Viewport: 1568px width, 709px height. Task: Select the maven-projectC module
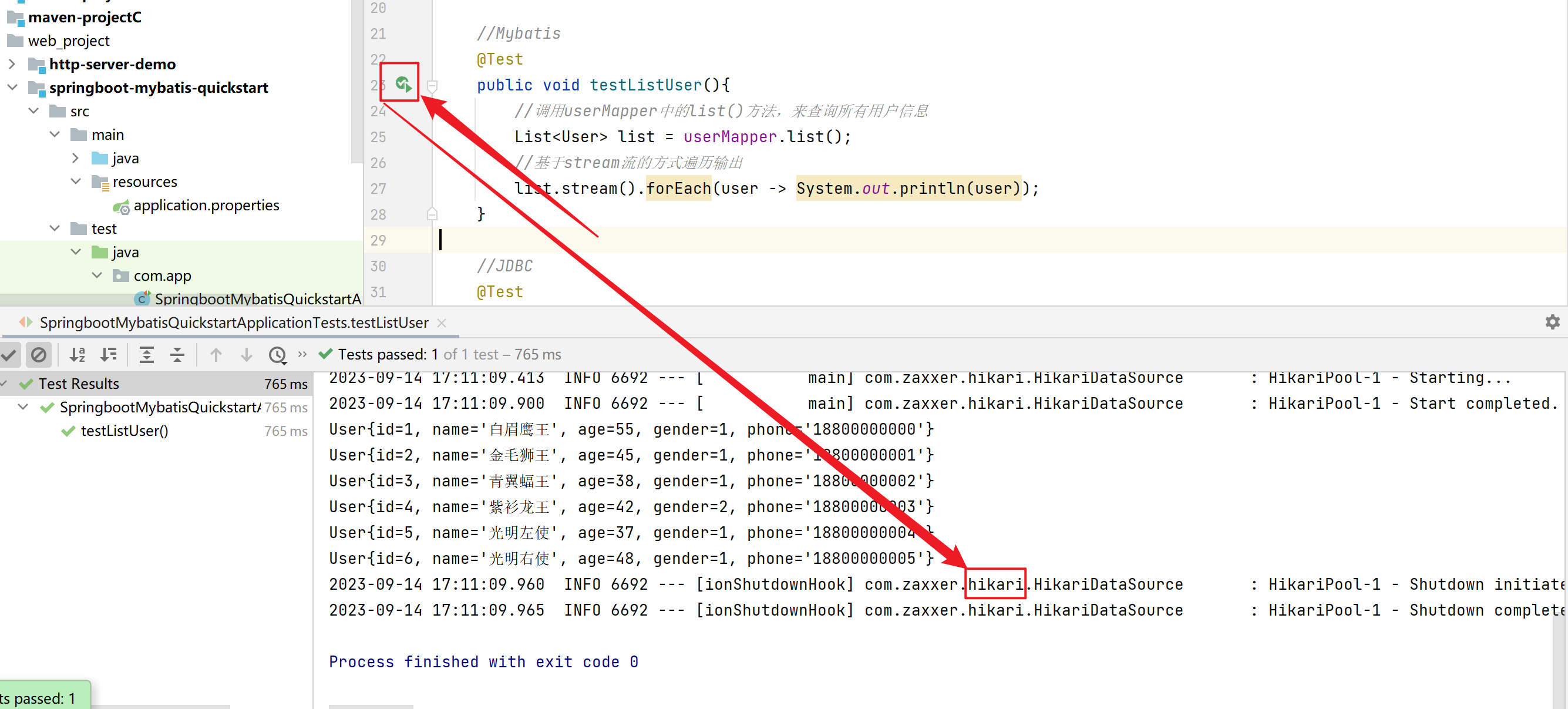[85, 17]
